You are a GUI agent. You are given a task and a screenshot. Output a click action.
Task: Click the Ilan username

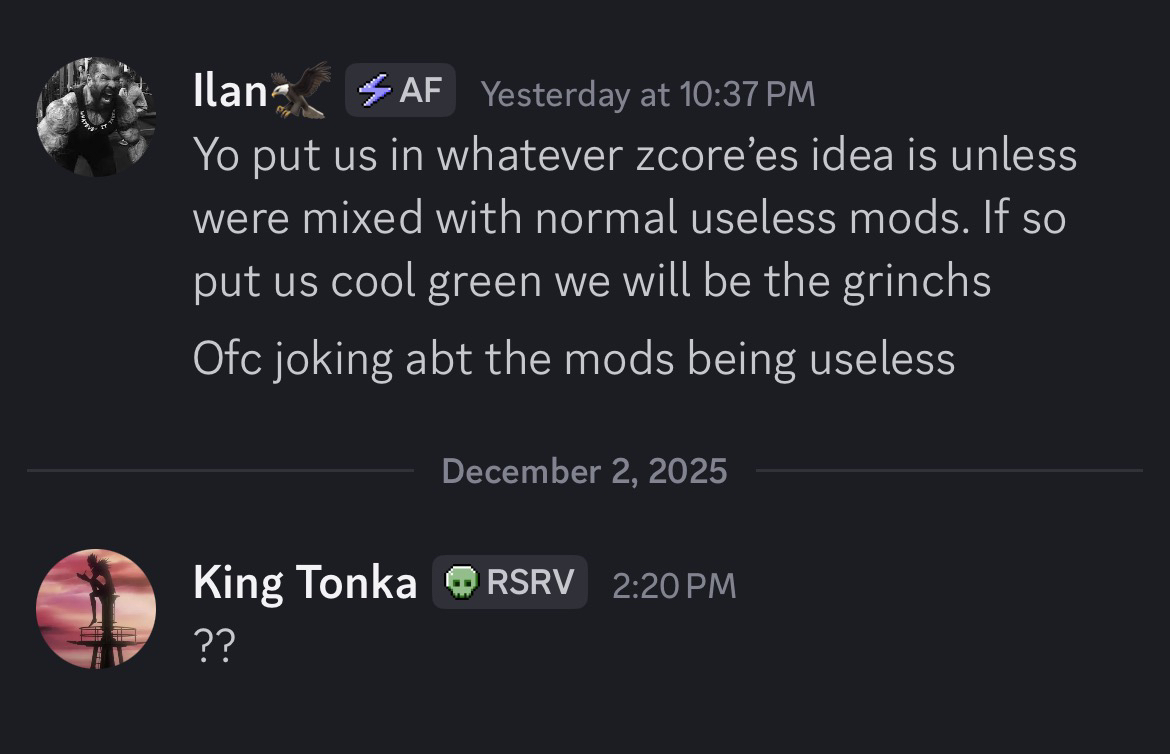coord(229,93)
